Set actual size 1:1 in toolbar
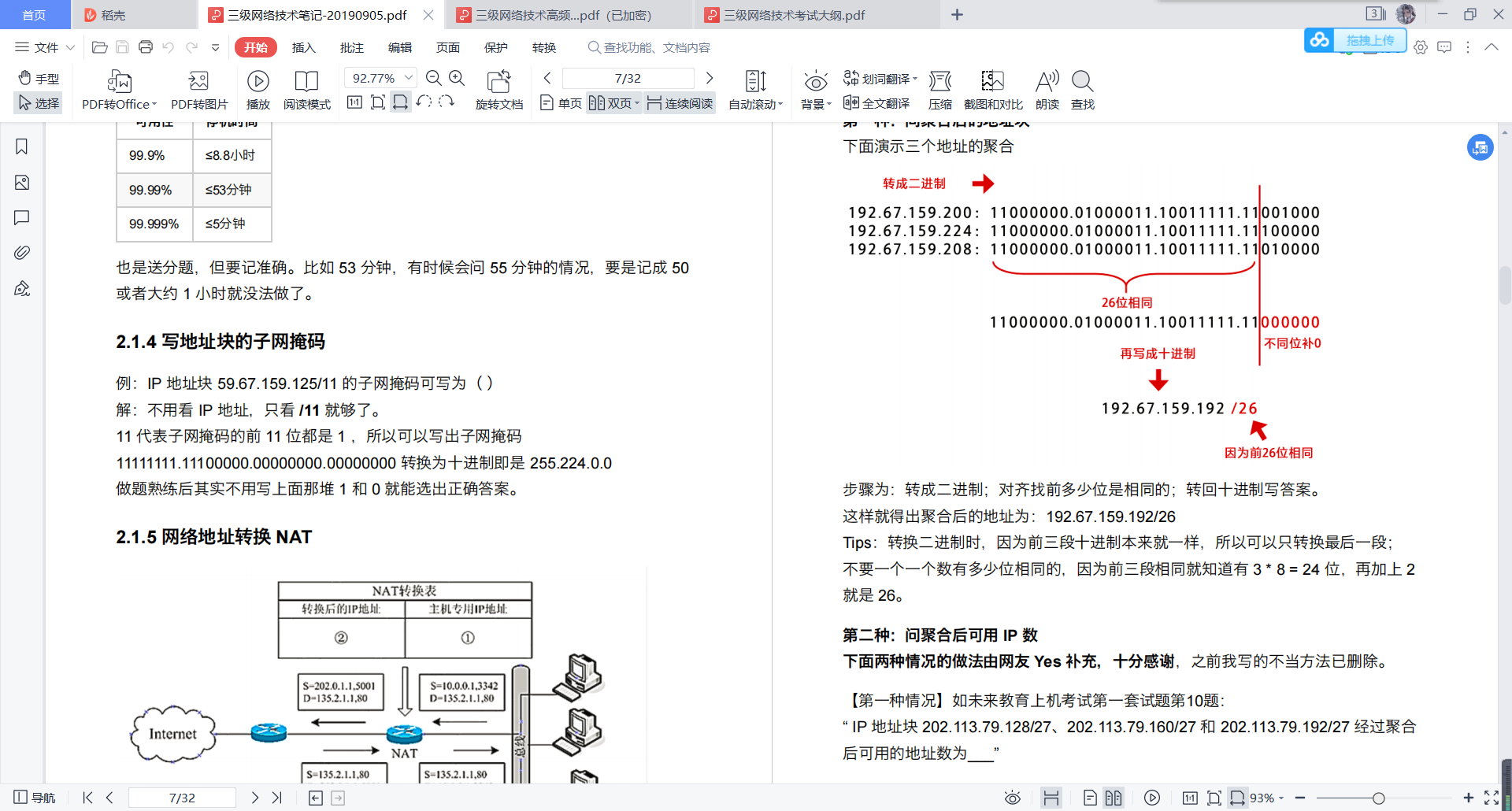Image resolution: width=1512 pixels, height=811 pixels. click(354, 102)
